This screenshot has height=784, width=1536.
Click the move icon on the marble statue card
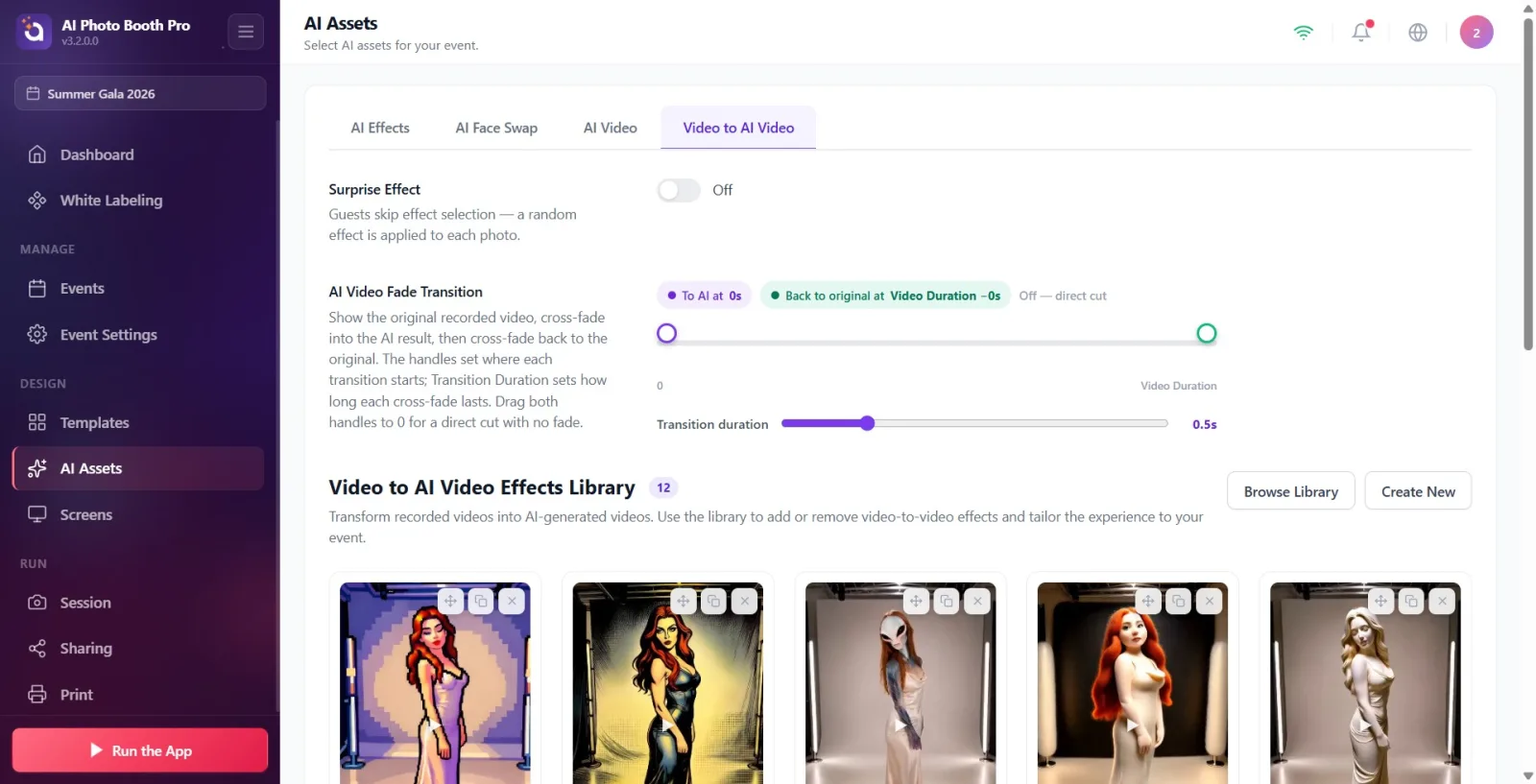point(1380,601)
